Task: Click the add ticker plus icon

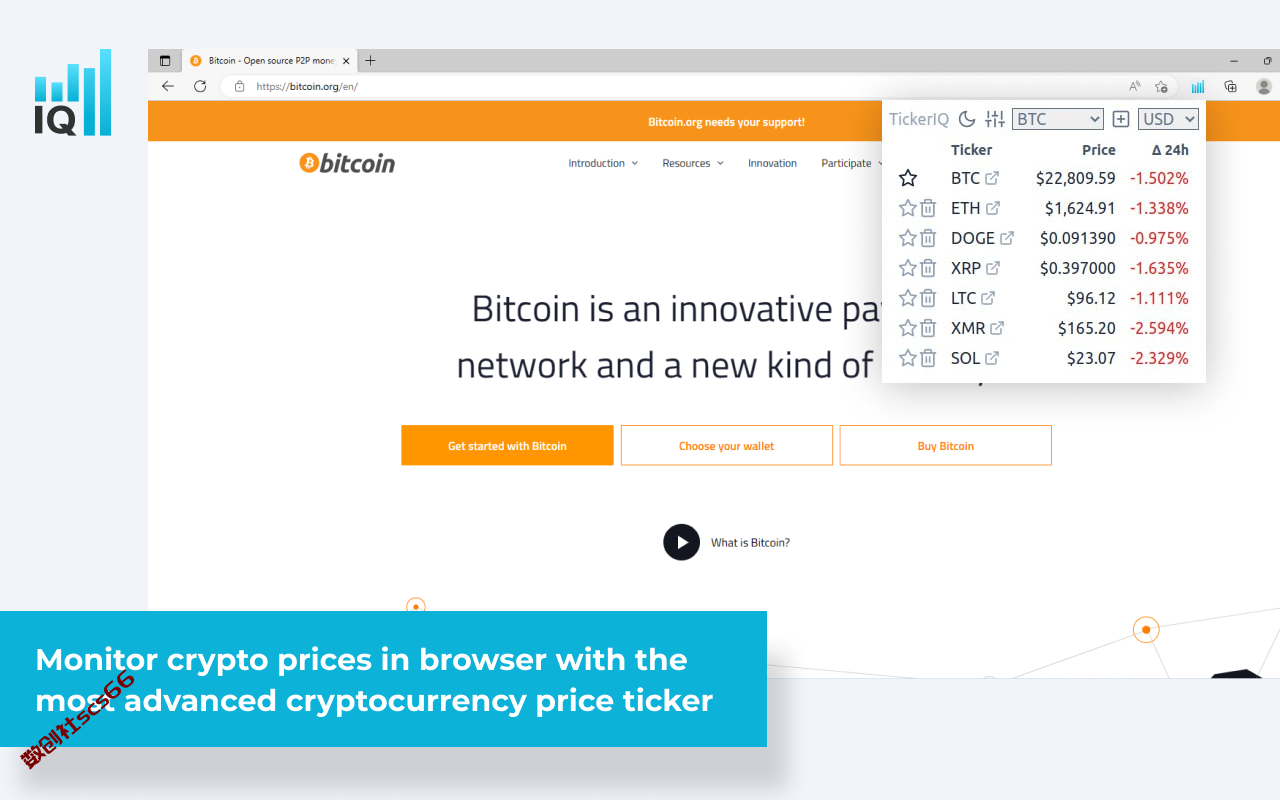Action: coord(1121,119)
